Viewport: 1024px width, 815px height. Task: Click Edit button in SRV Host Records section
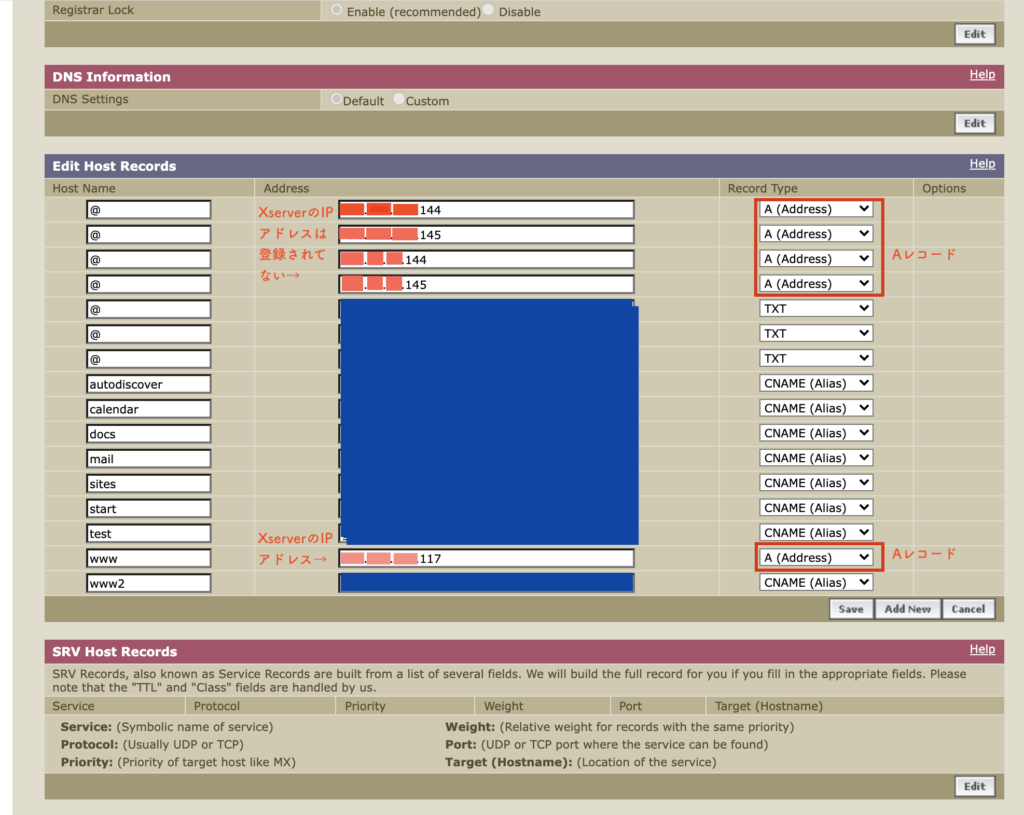coord(975,786)
